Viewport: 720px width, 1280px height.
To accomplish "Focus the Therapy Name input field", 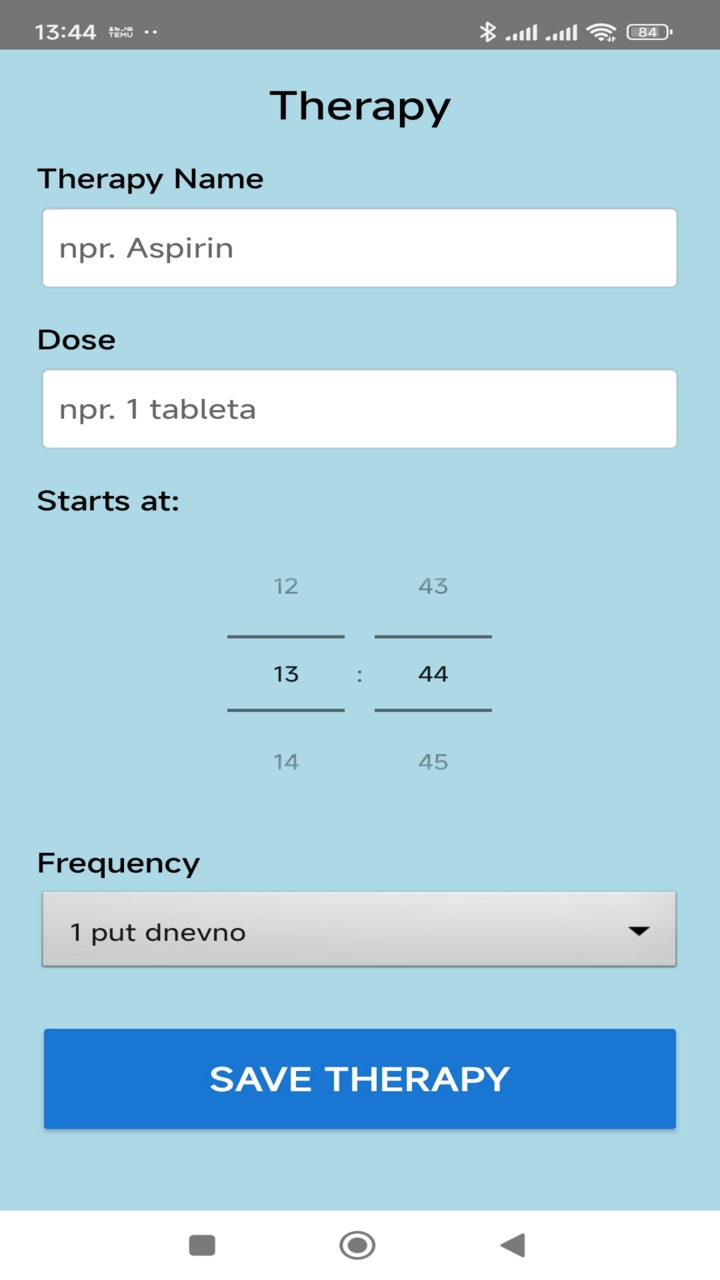I will click(x=359, y=248).
